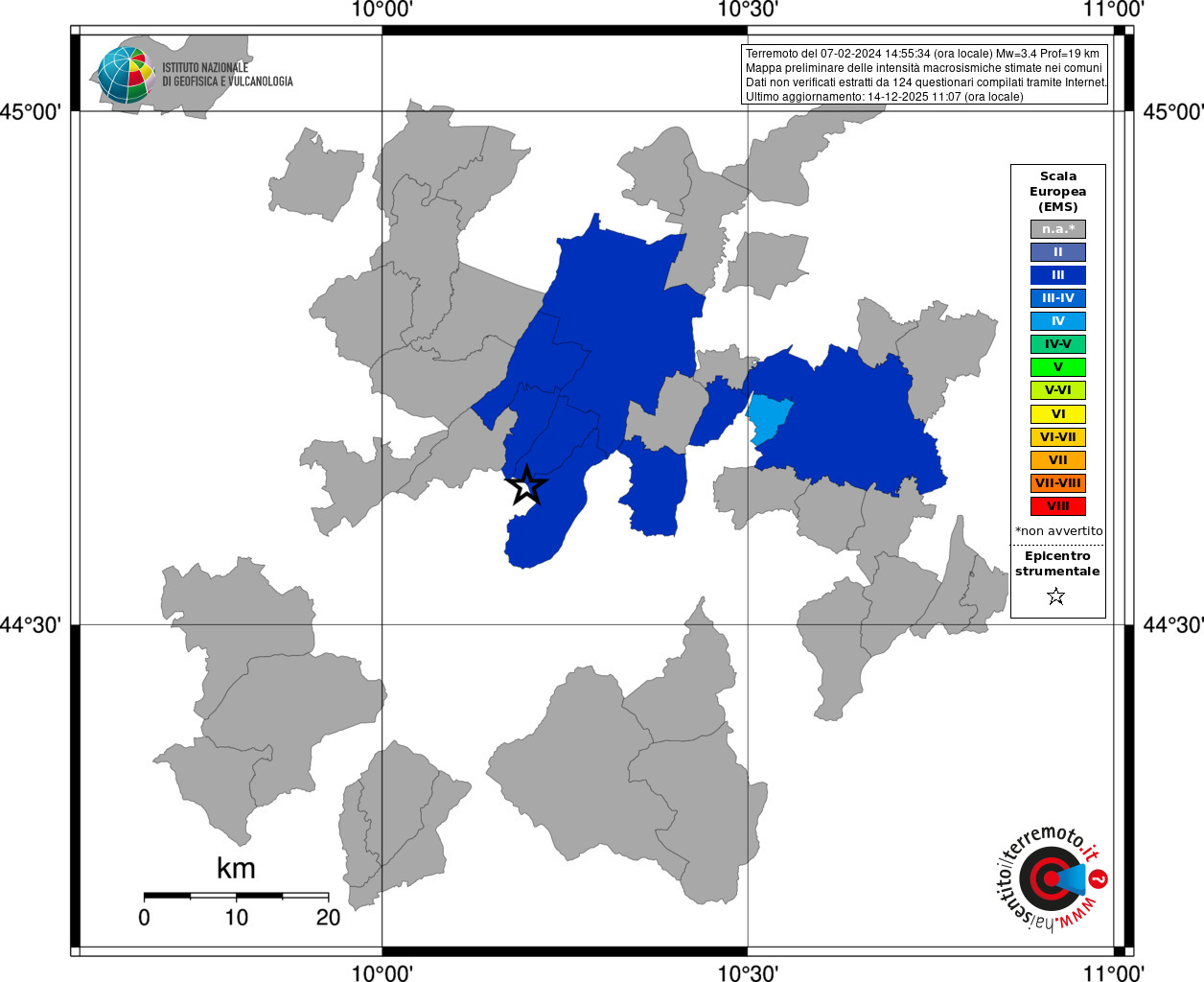The width and height of the screenshot is (1204, 982).
Task: Click the epicenter star on the map
Action: tap(526, 485)
